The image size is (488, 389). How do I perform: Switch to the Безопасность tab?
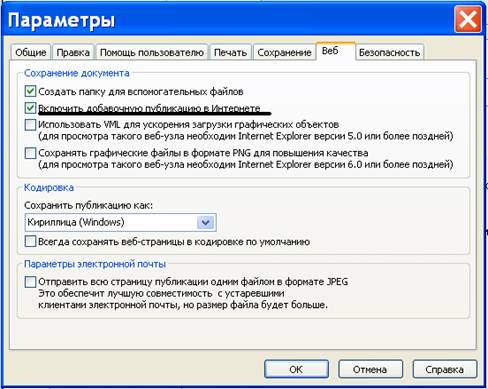[x=389, y=52]
